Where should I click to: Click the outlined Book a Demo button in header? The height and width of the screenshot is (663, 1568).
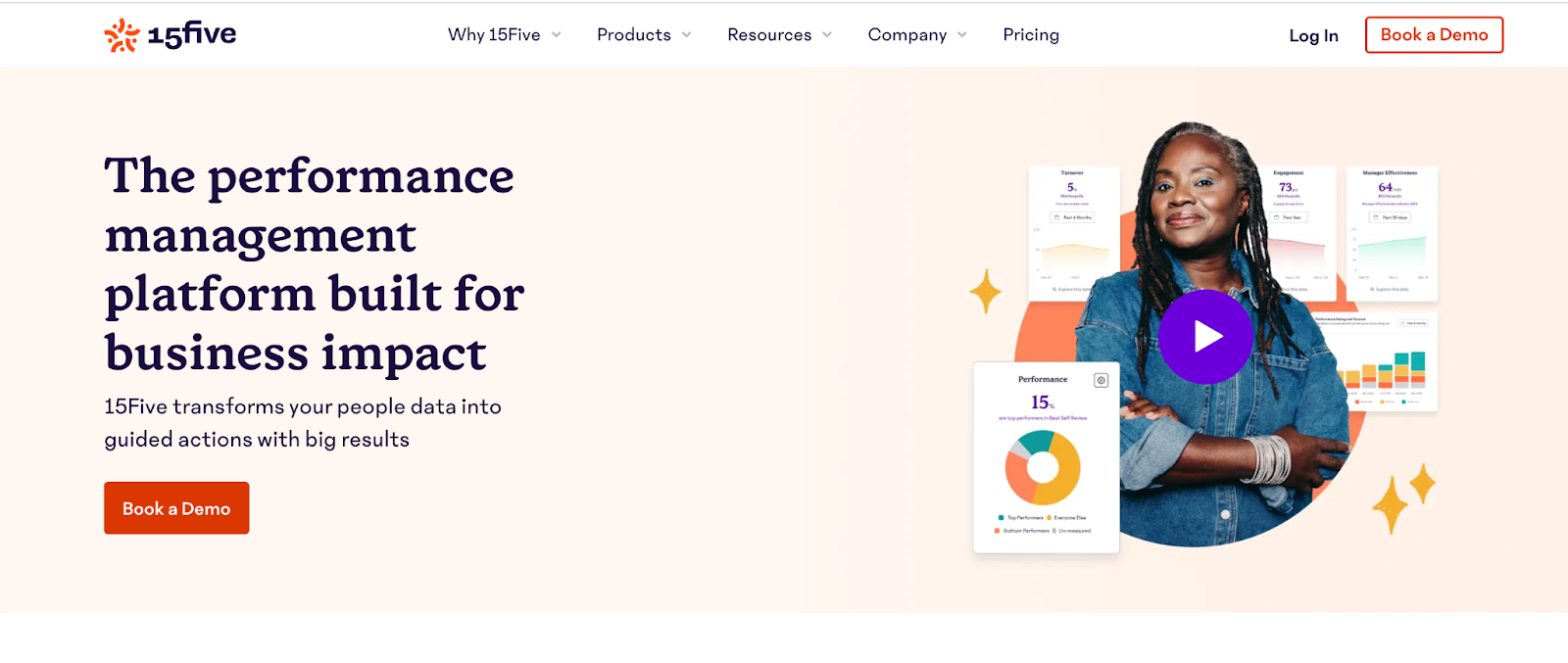1434,35
